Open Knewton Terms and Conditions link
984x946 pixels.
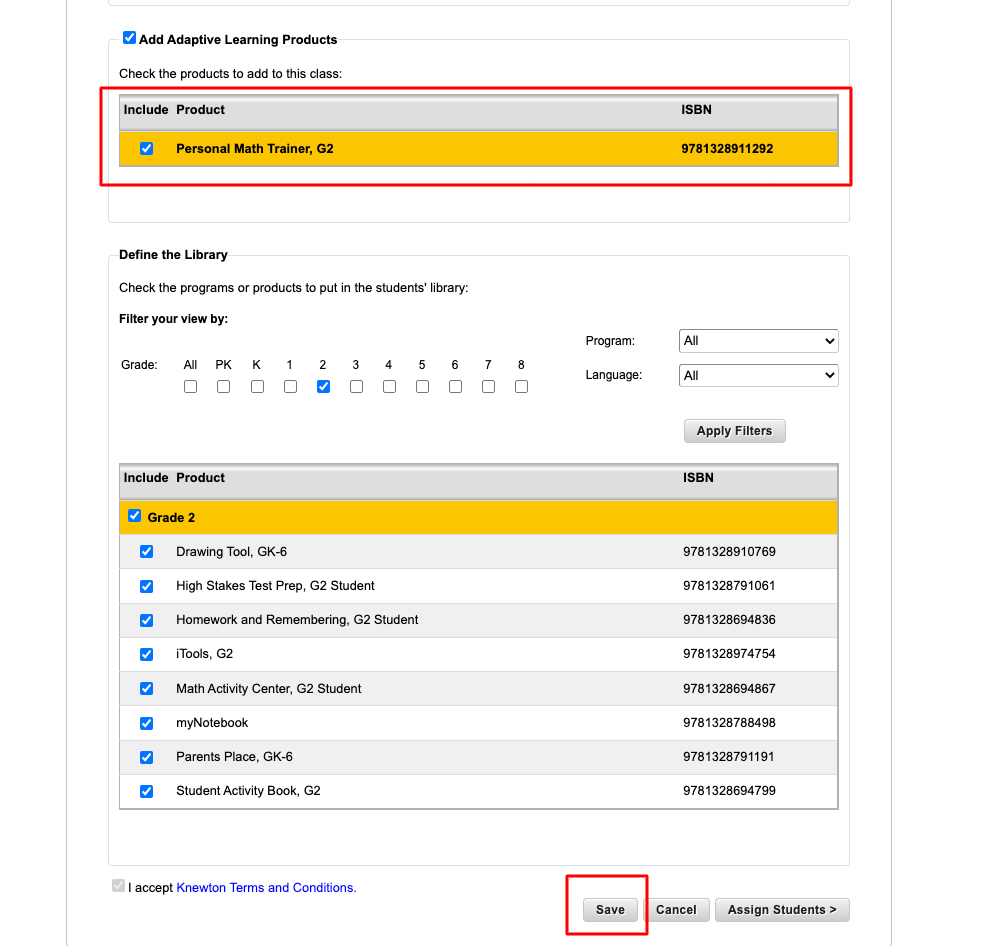266,888
